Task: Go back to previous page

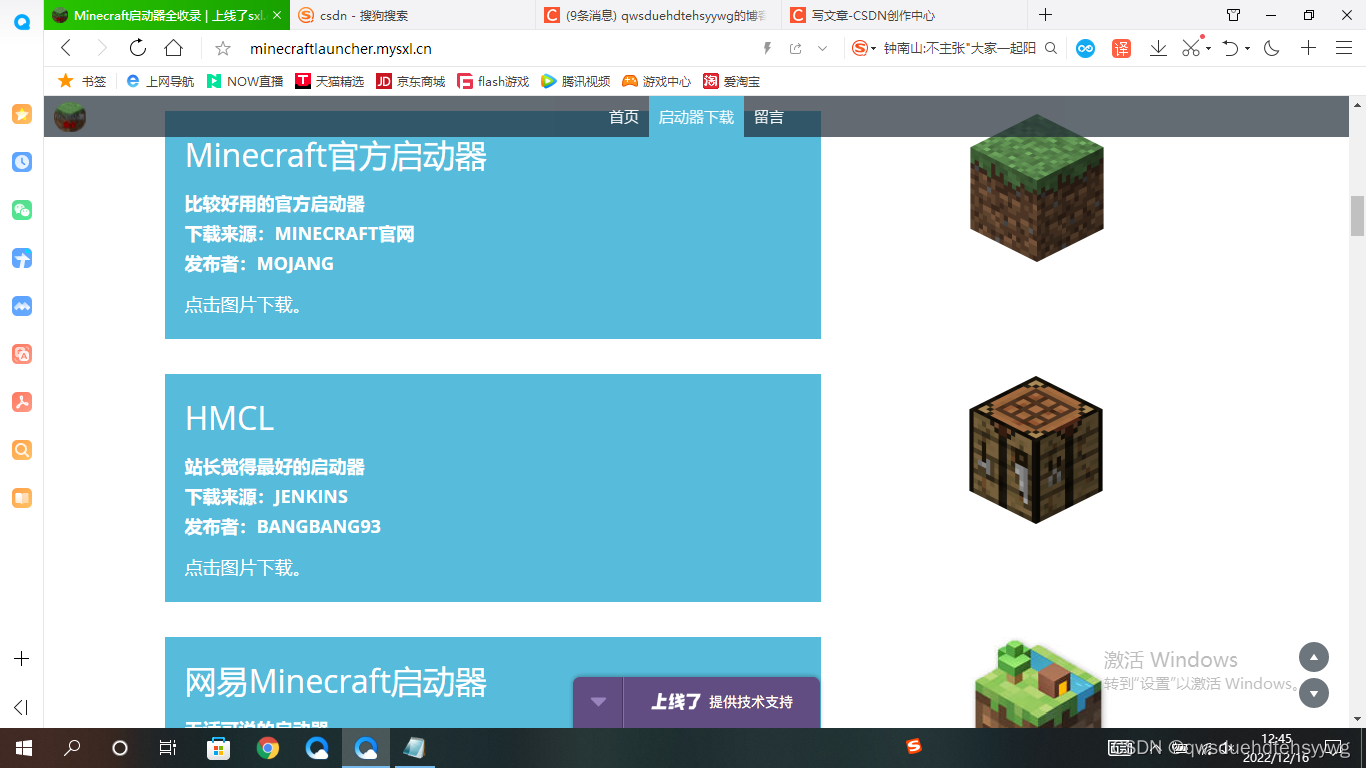Action: tap(66, 48)
